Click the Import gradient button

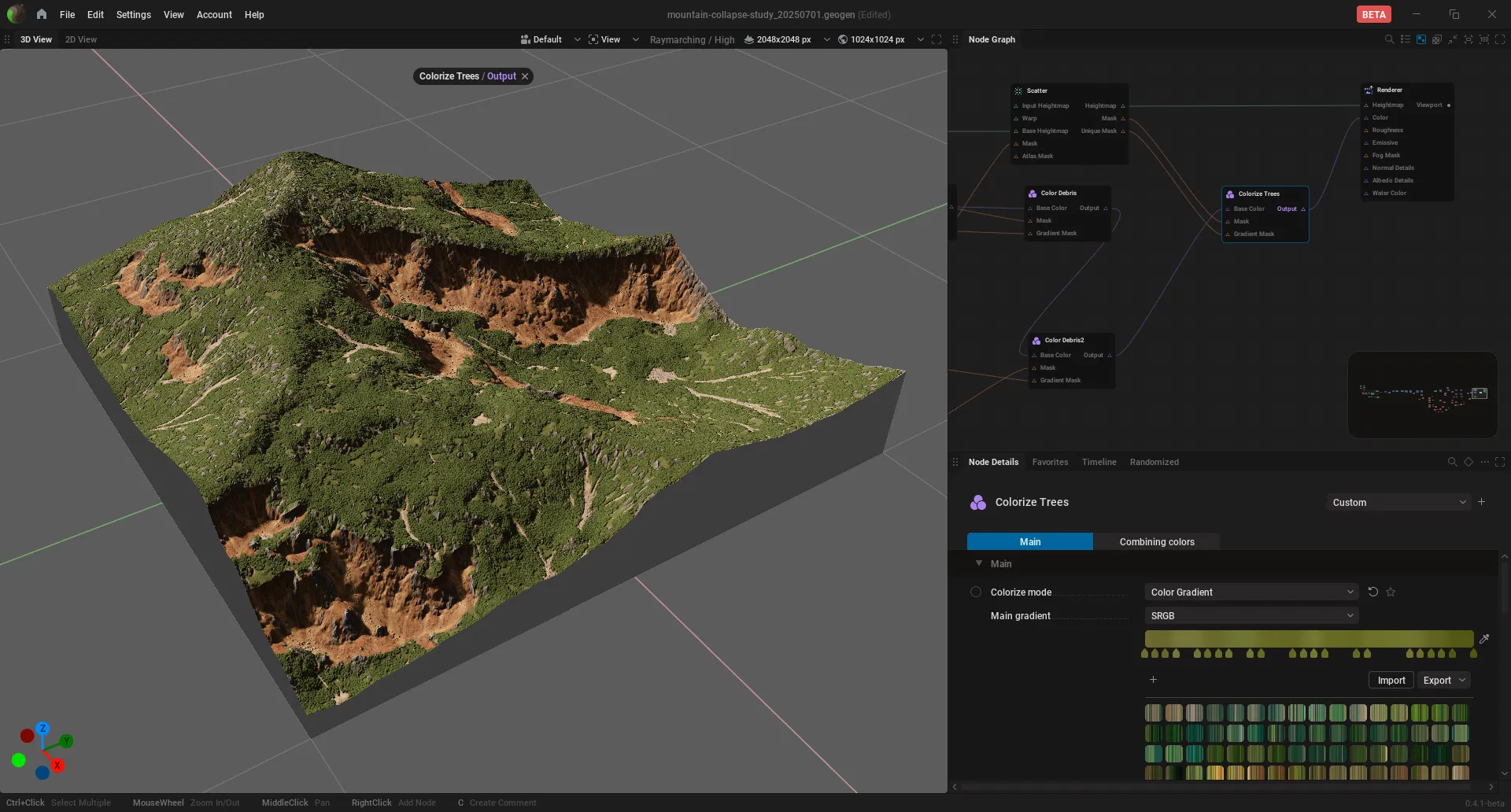point(1391,680)
